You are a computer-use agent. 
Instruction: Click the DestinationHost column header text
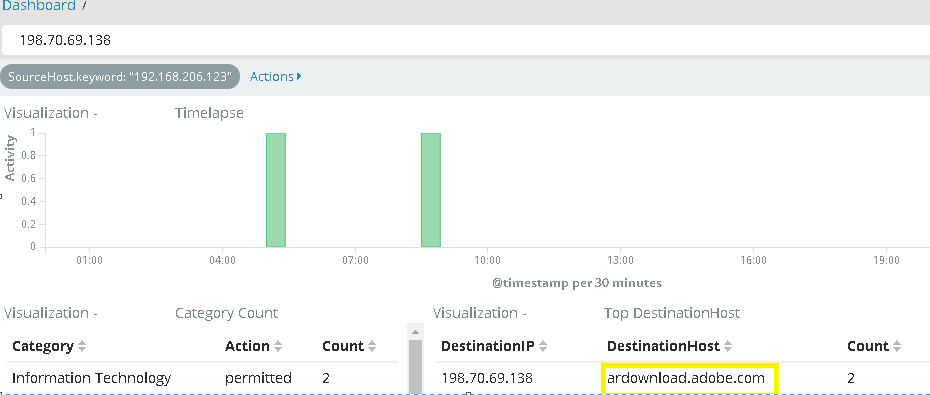pyautogui.click(x=663, y=346)
